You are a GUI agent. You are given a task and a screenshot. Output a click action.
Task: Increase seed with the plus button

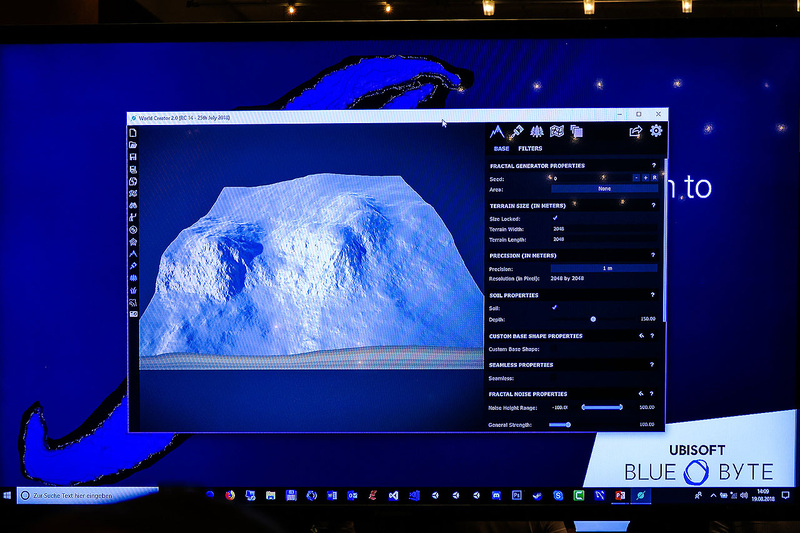(645, 178)
